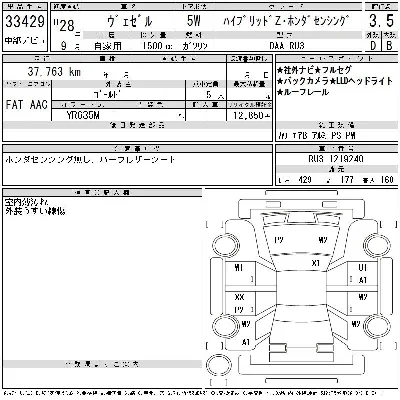Click the model code DAA RU3
Viewport: 400px width, 400px height.
pyautogui.click(x=287, y=46)
